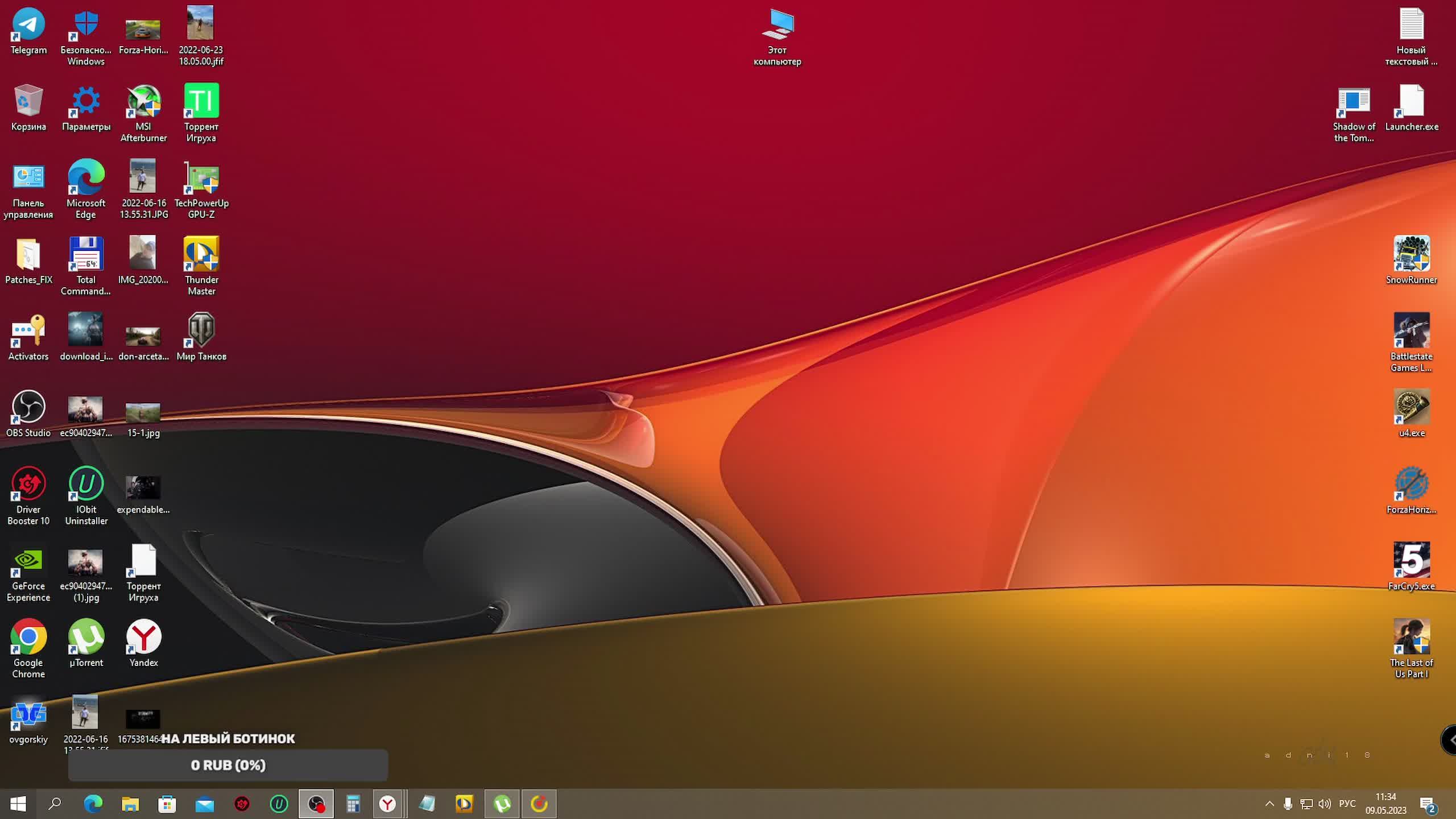Image resolution: width=1456 pixels, height=819 pixels.
Task: Select the Мир Танков shortcut
Action: tap(201, 331)
